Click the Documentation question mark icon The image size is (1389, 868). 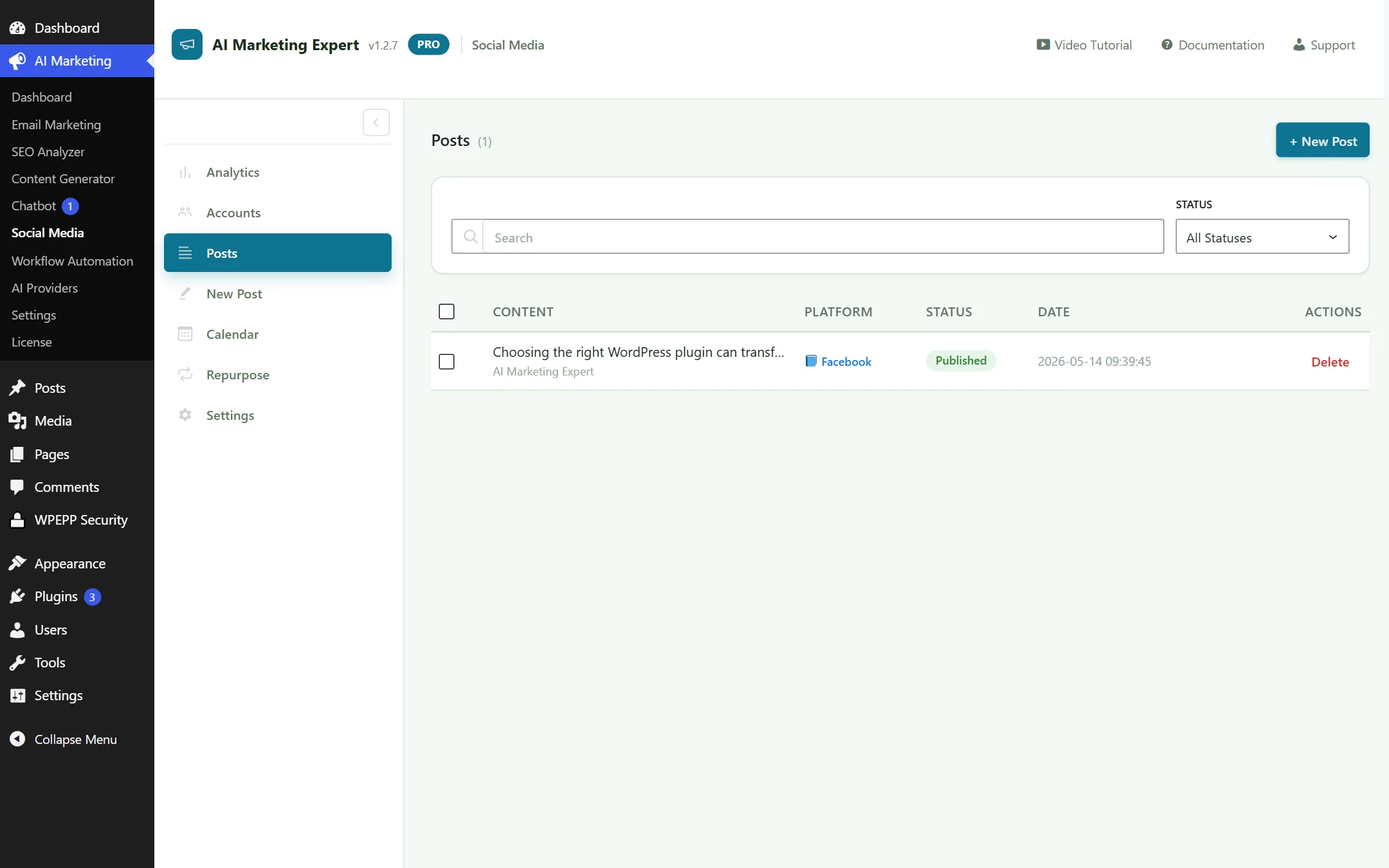[1167, 44]
